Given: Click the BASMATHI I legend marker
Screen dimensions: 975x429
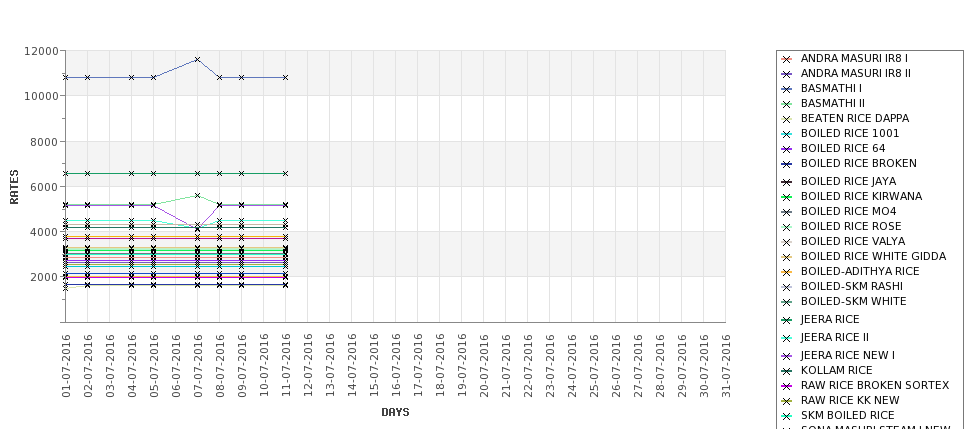Looking at the screenshot, I should point(787,90).
